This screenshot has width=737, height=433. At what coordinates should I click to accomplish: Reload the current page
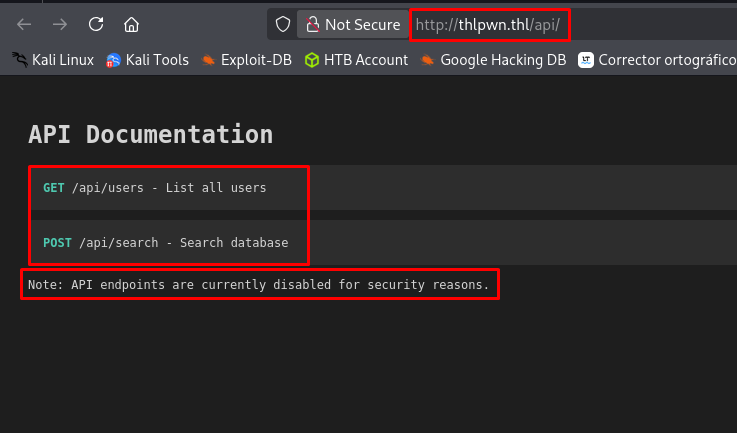(96, 24)
